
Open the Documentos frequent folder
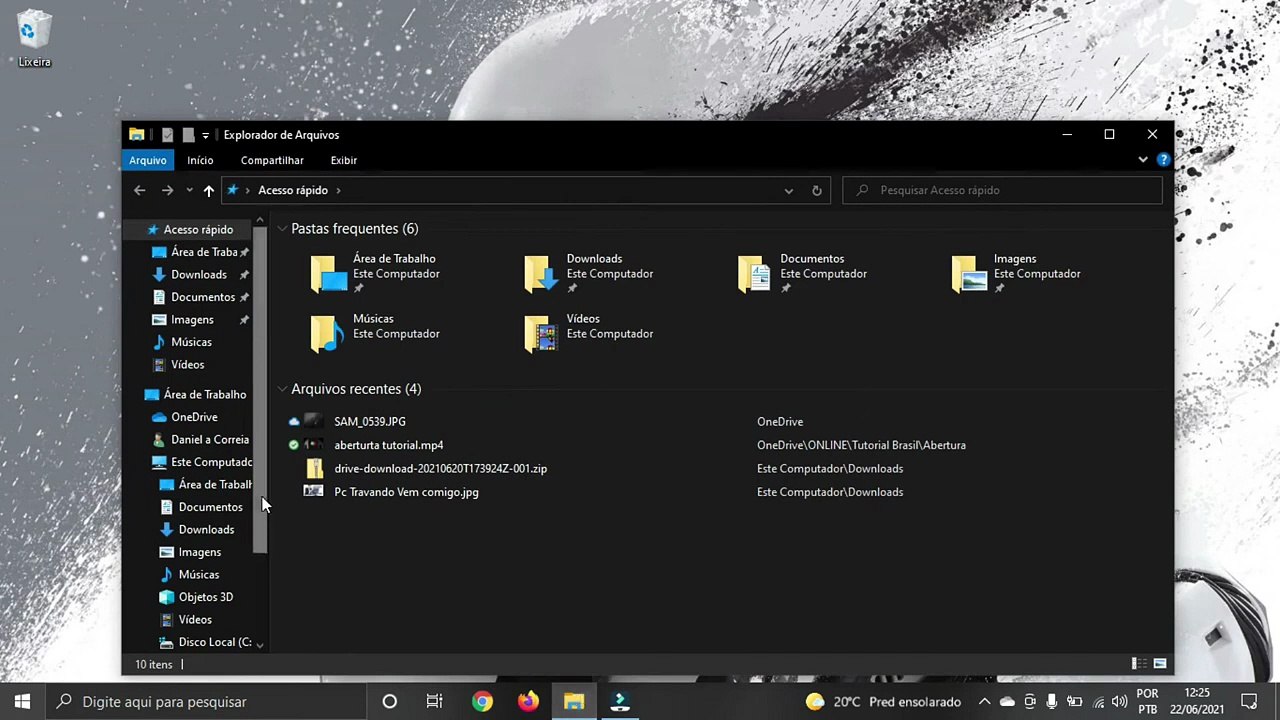click(804, 273)
